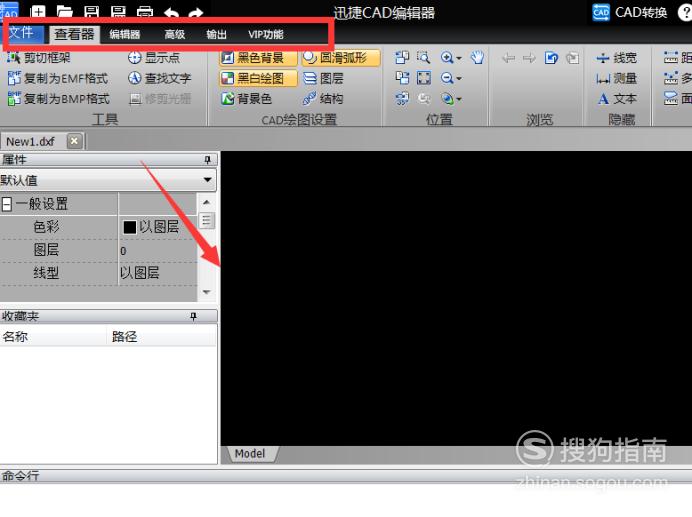Click the CAD转换 button
The image size is (692, 517).
[x=629, y=12]
